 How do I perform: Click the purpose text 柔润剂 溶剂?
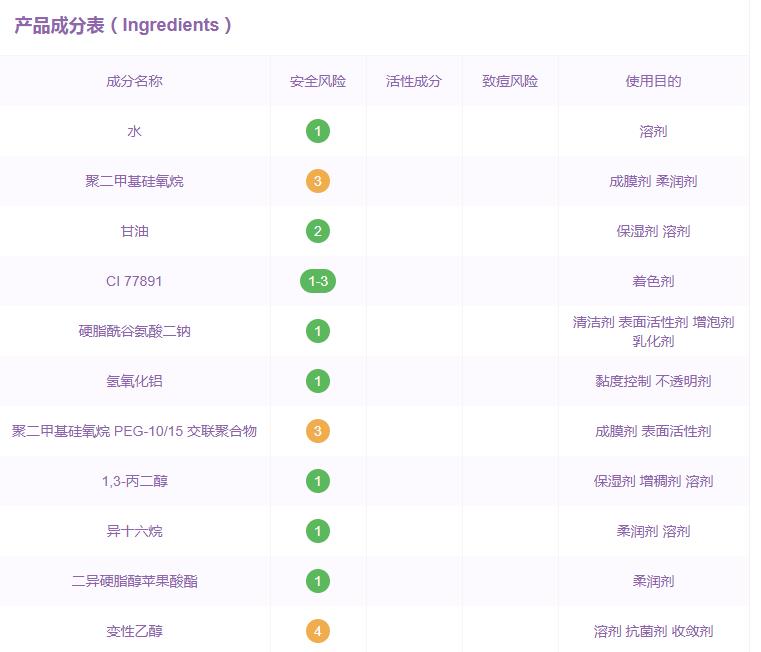653,531
